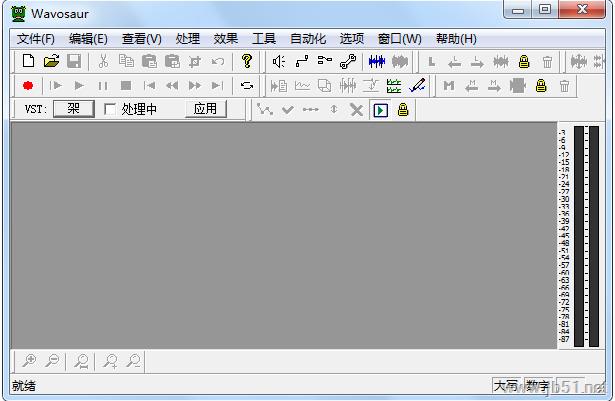
Task: Toggle the green play-in-box automation icon
Action: pyautogui.click(x=380, y=110)
